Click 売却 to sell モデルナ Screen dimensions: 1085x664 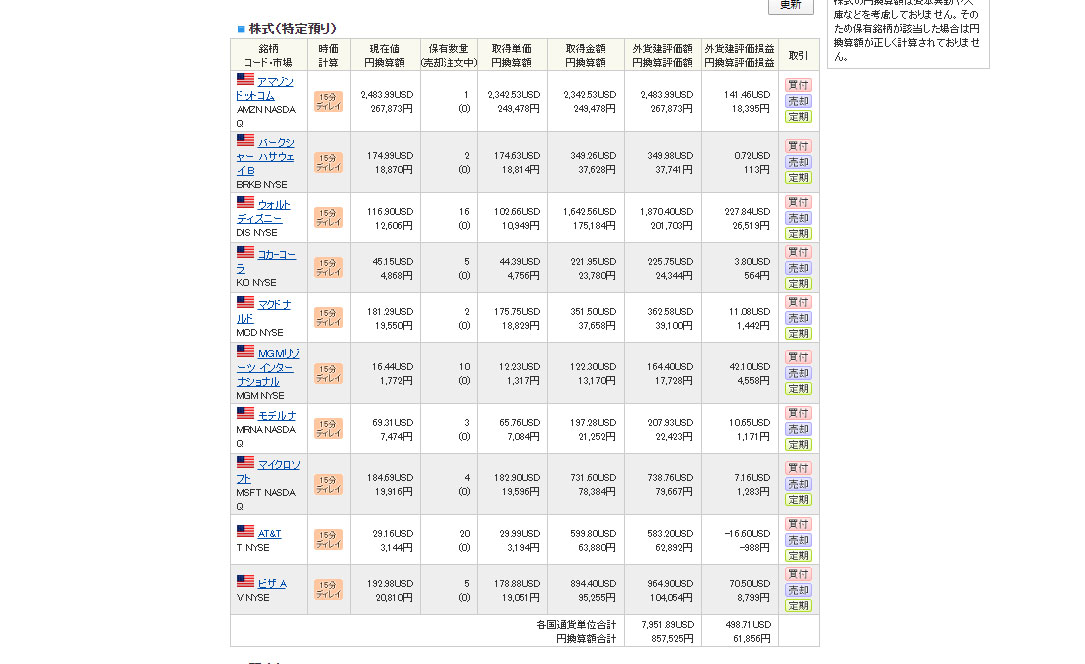pyautogui.click(x=798, y=429)
